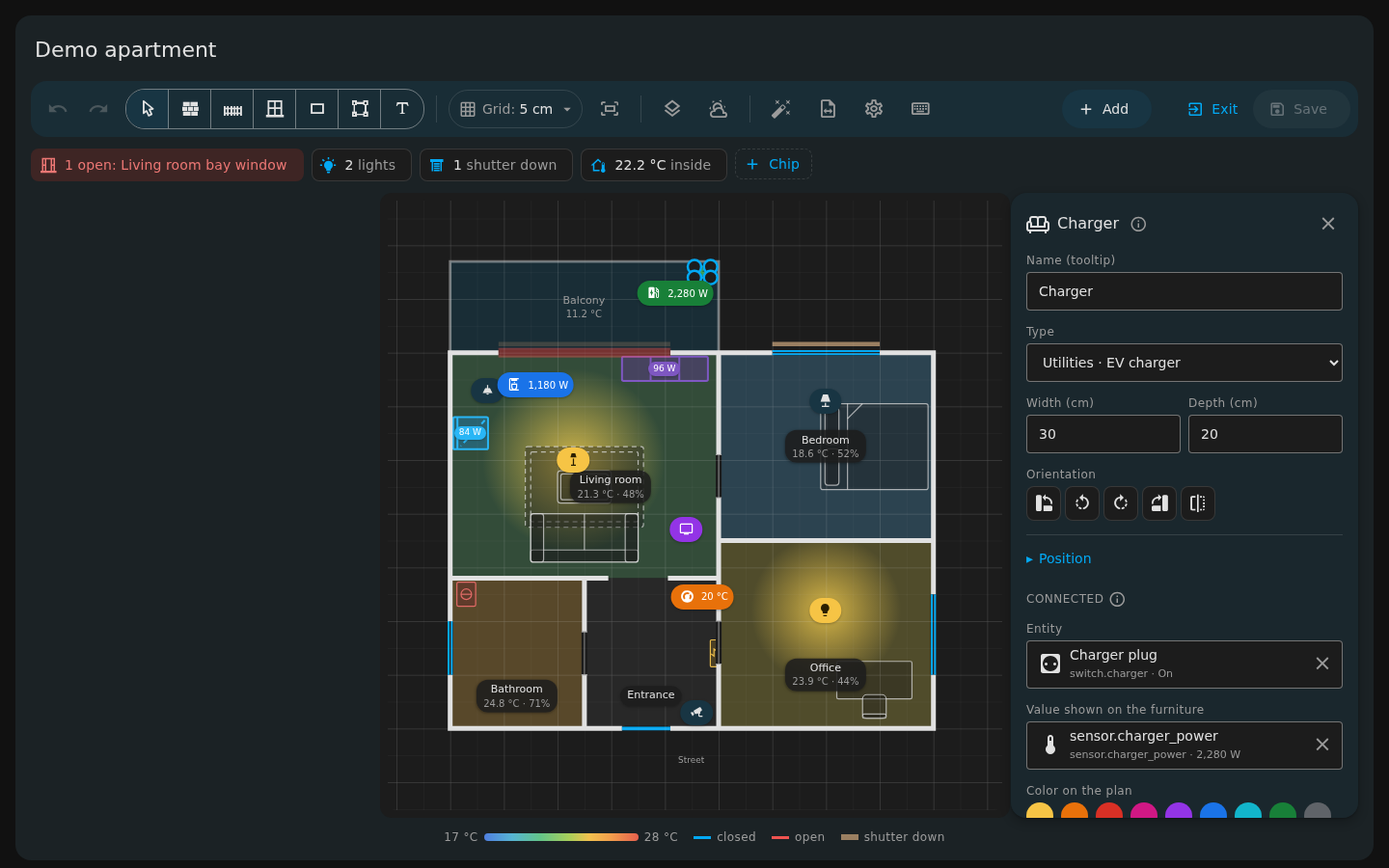
Task: Select the wall drawing tool
Action: click(x=190, y=109)
